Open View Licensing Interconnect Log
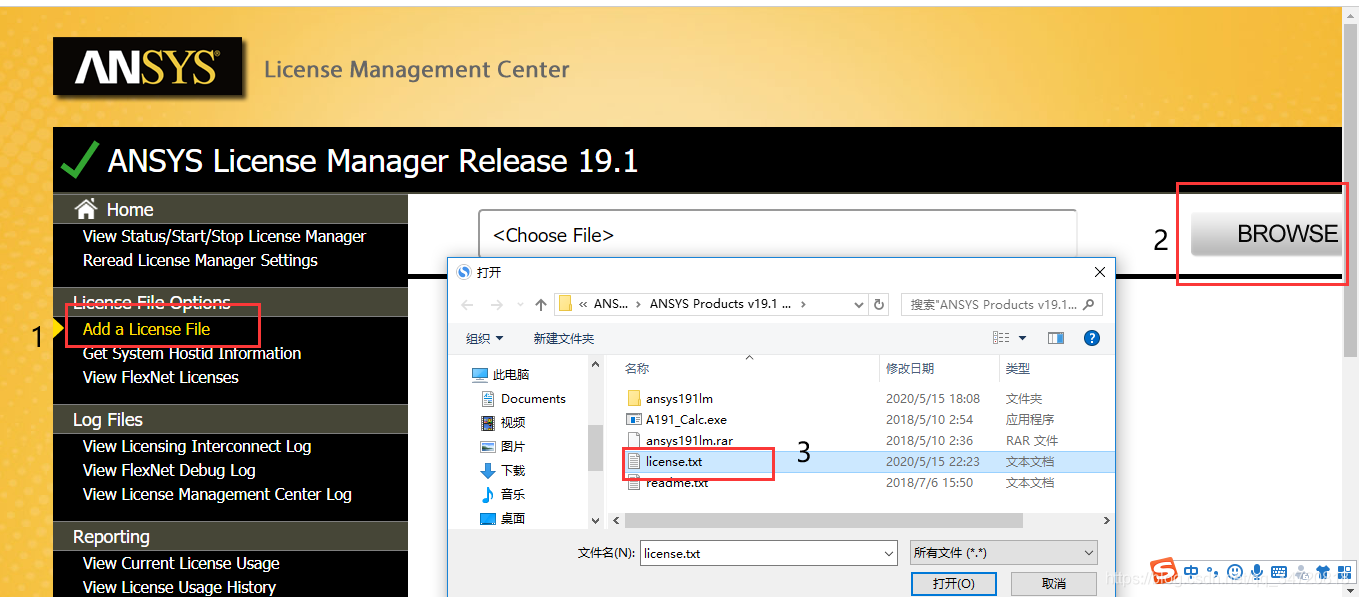1359x597 pixels. (x=197, y=447)
